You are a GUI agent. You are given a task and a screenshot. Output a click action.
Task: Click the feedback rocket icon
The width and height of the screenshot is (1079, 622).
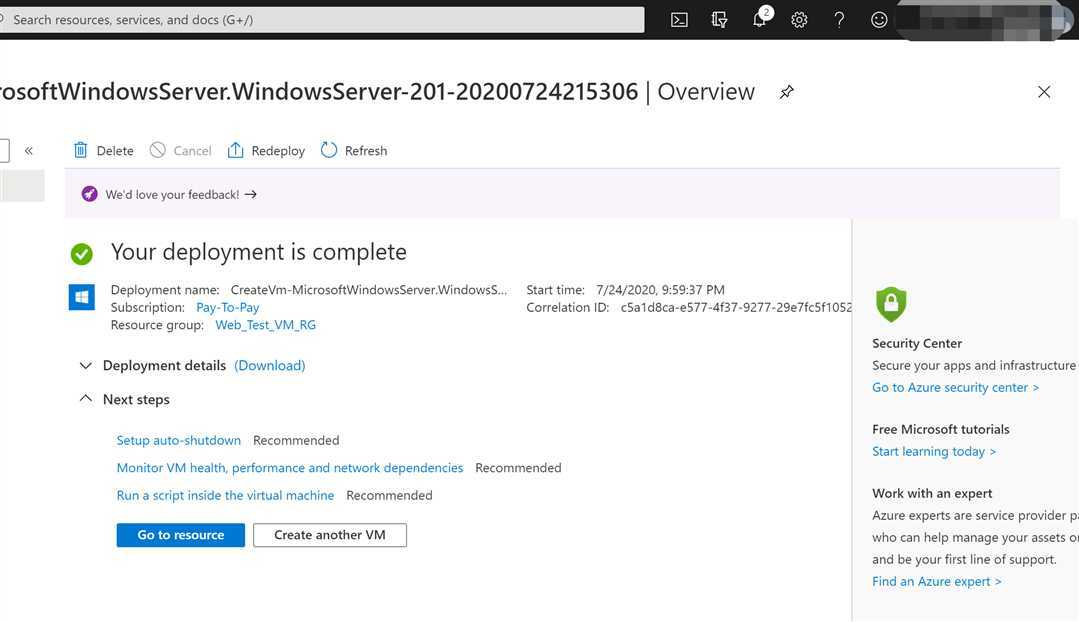89,194
